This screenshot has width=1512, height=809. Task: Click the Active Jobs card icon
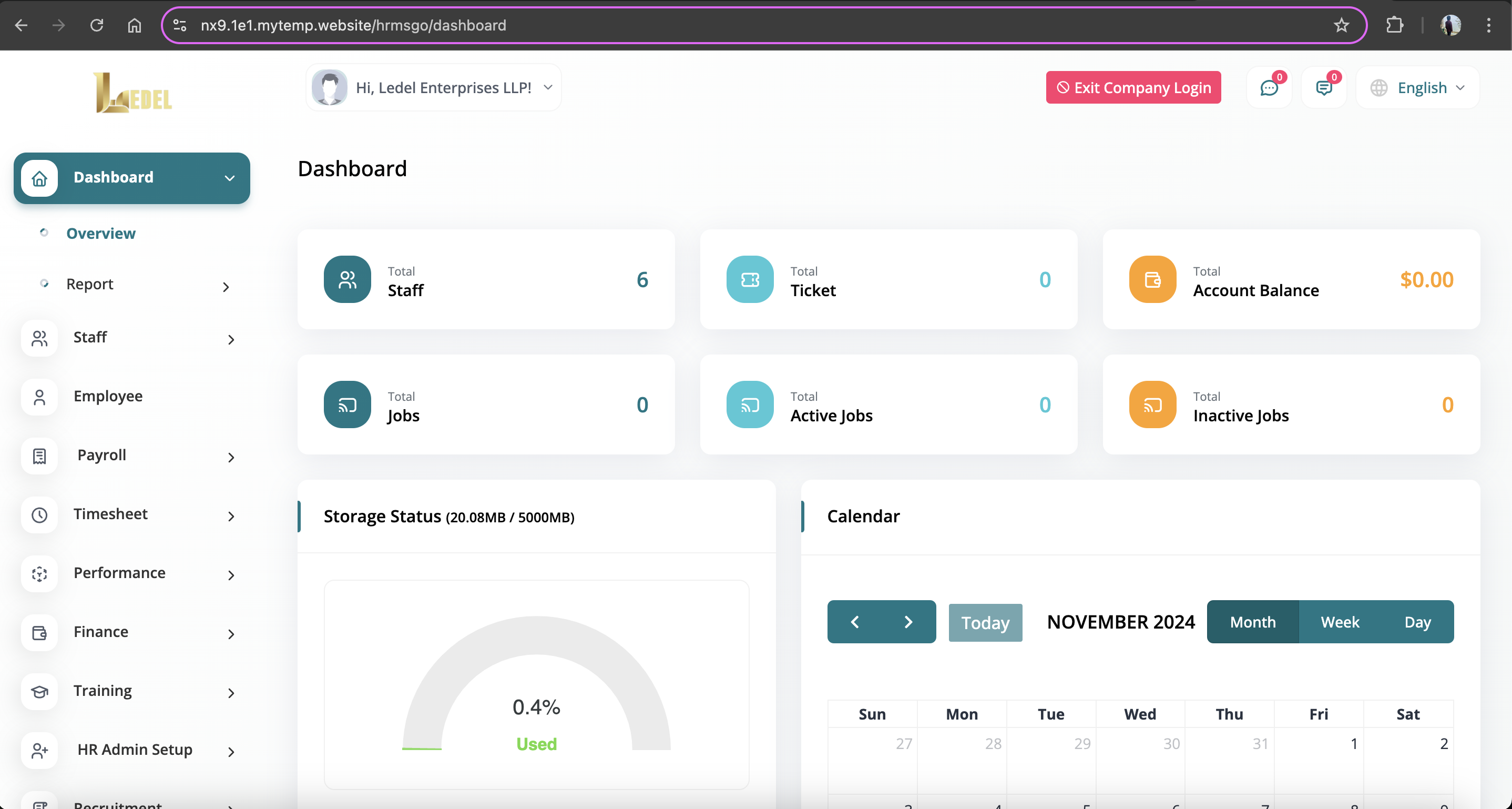tap(750, 404)
